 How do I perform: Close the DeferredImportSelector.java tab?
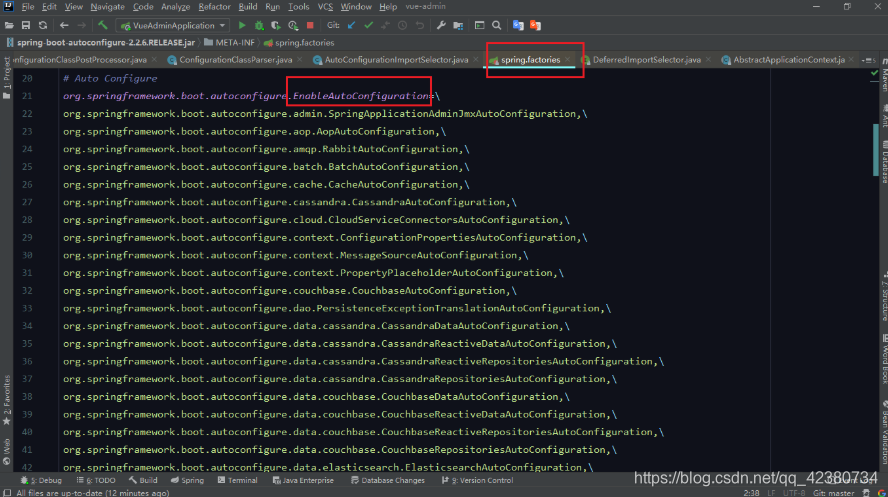tap(708, 59)
